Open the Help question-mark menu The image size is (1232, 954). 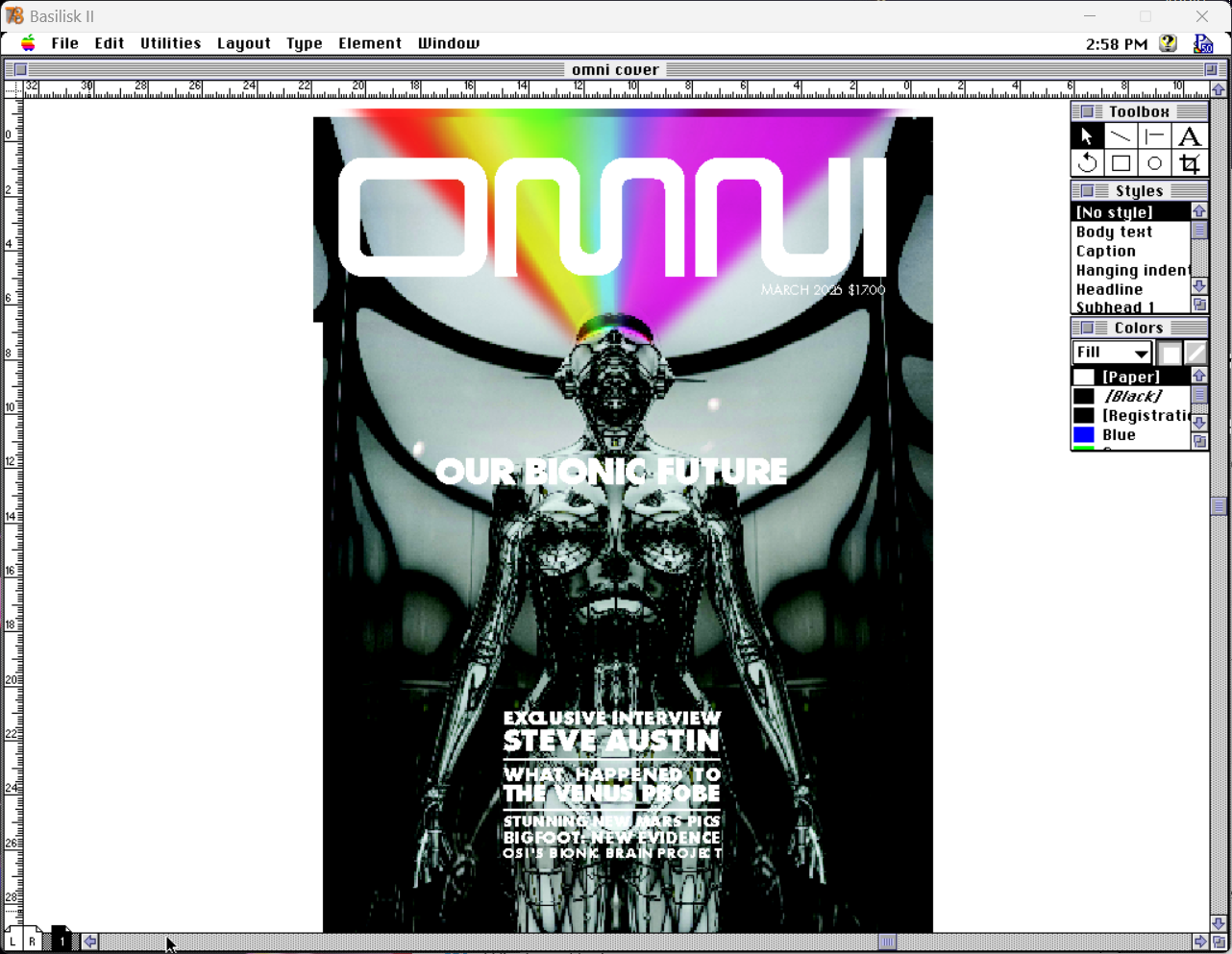point(1167,43)
